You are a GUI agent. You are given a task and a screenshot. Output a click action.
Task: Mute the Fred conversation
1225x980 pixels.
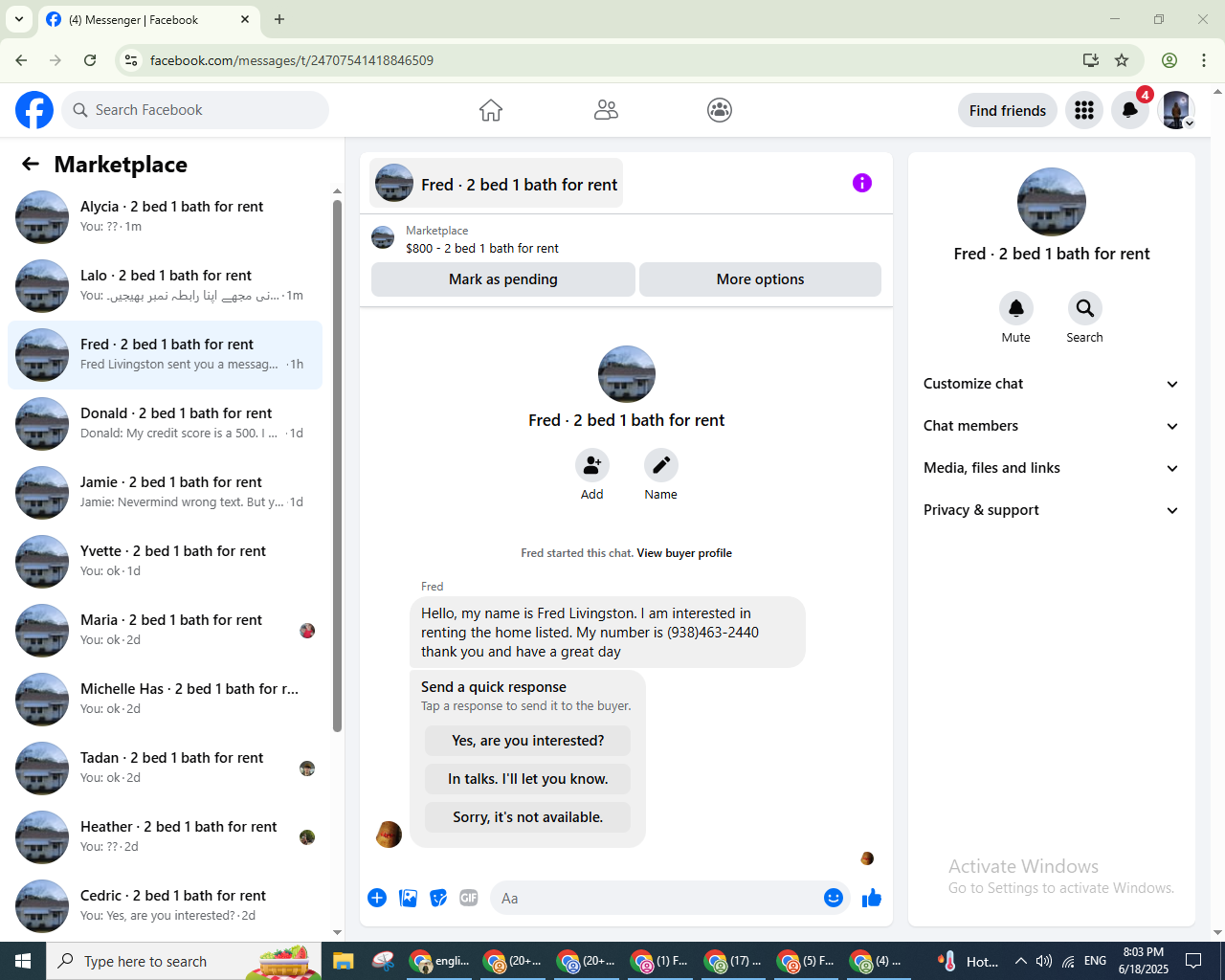(x=1016, y=308)
